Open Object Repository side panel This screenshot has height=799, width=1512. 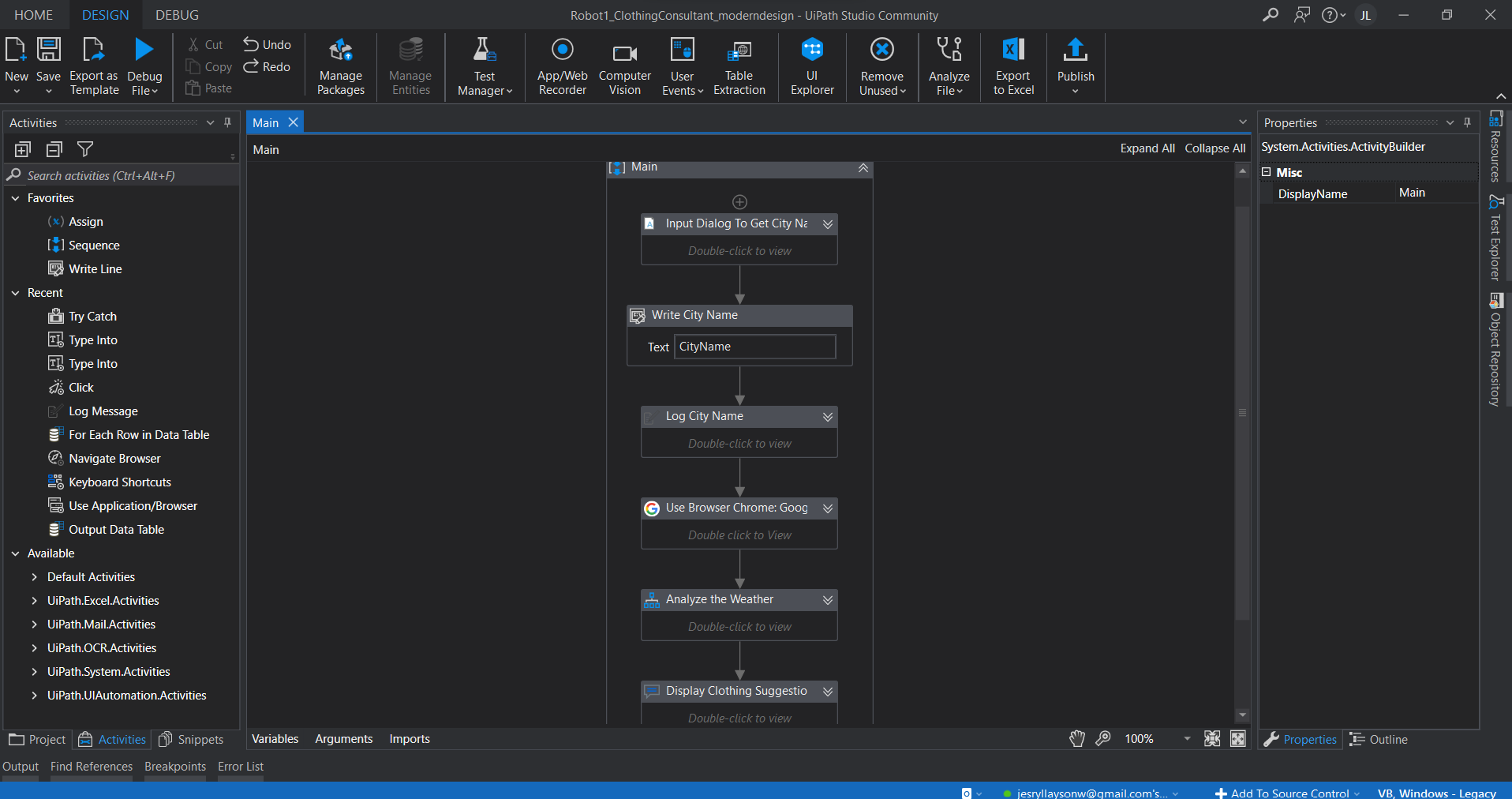point(1495,350)
